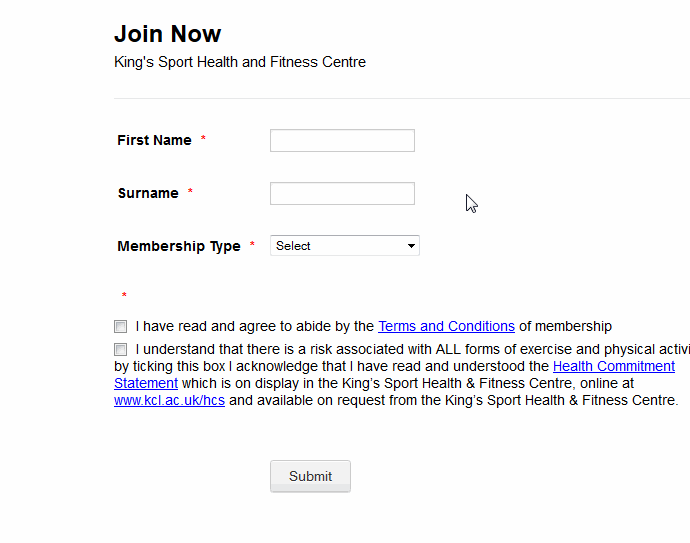Click the Membership Type label

179,247
